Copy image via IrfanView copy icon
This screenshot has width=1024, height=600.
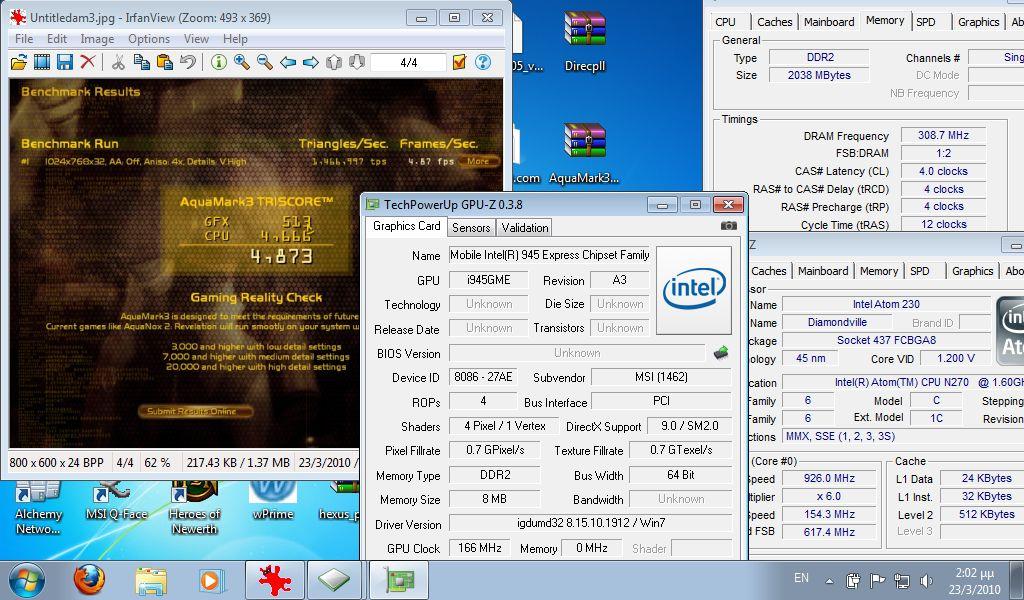[x=142, y=62]
